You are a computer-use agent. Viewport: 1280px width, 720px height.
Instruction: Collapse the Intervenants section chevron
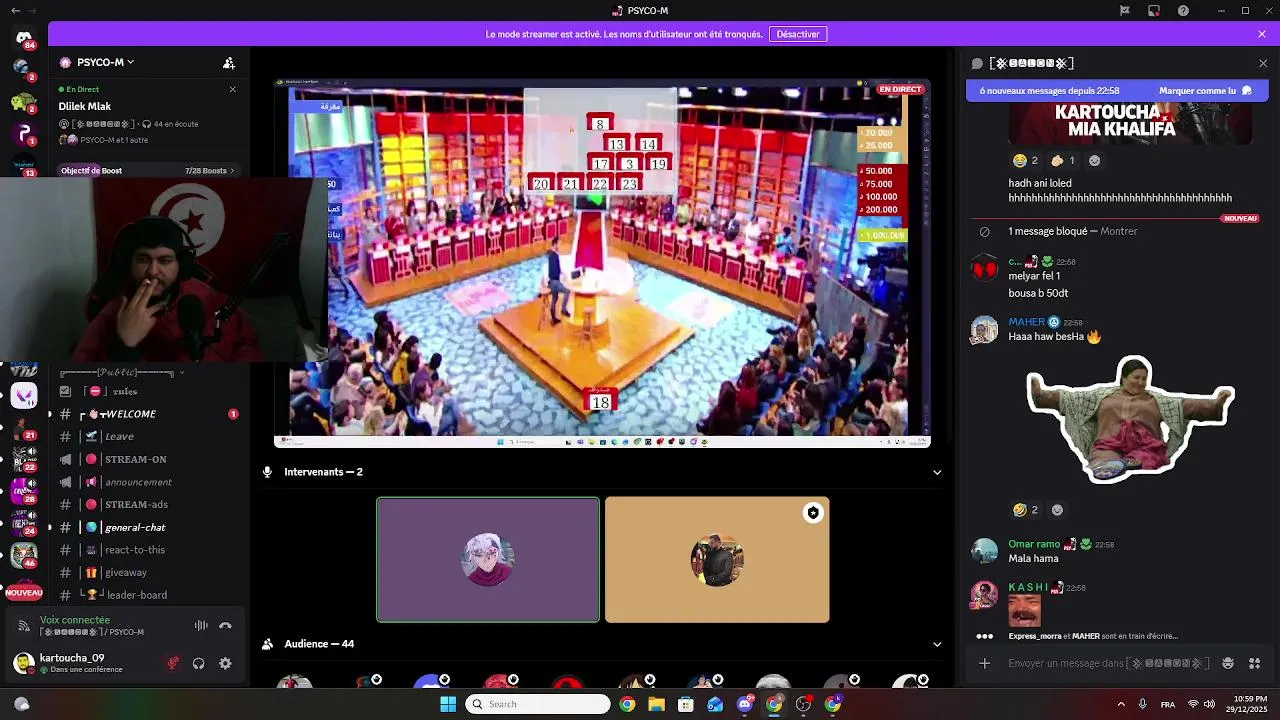(x=937, y=472)
